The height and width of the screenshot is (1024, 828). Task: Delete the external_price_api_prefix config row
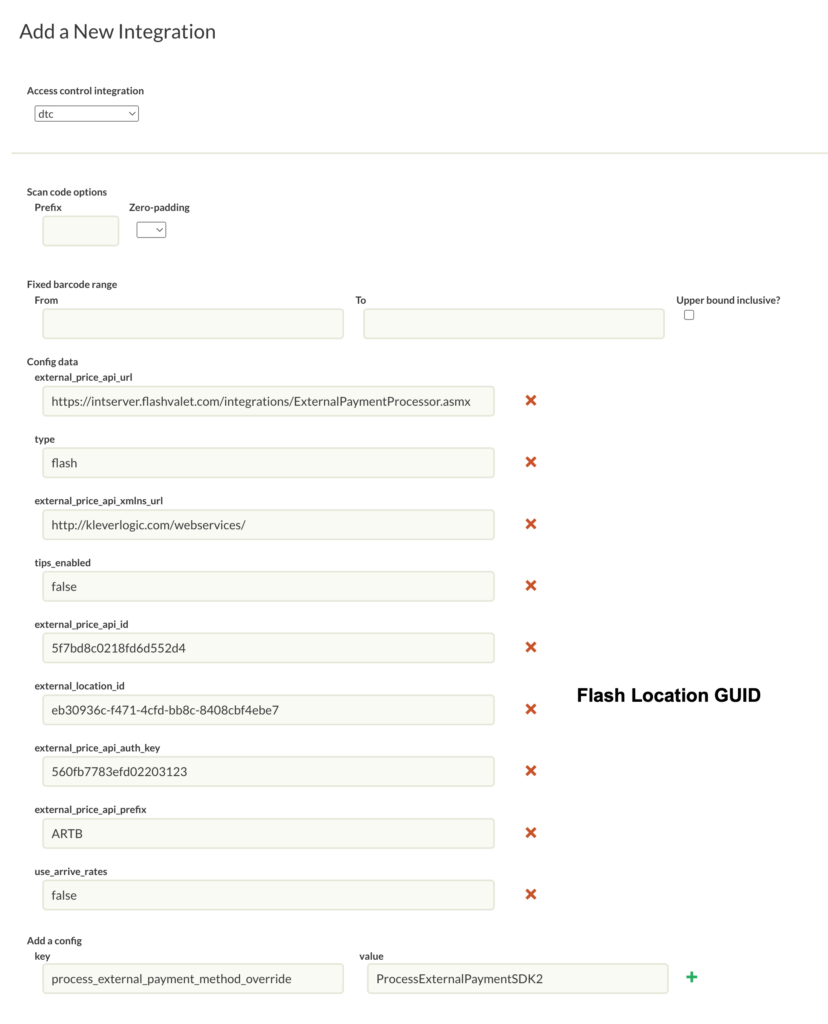(x=531, y=833)
